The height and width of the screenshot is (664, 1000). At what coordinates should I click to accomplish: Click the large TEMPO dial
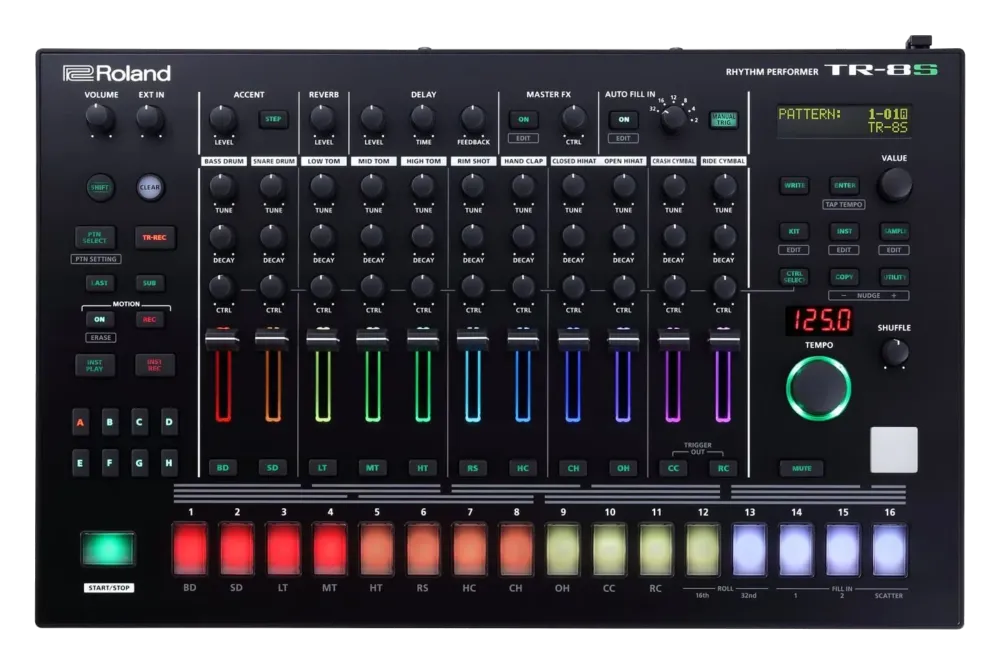[818, 388]
